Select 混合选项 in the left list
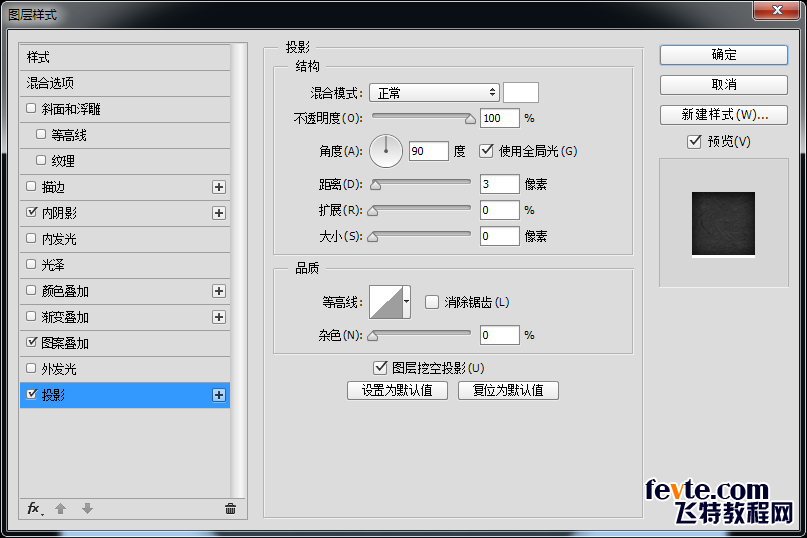This screenshot has width=807, height=538. click(x=125, y=83)
